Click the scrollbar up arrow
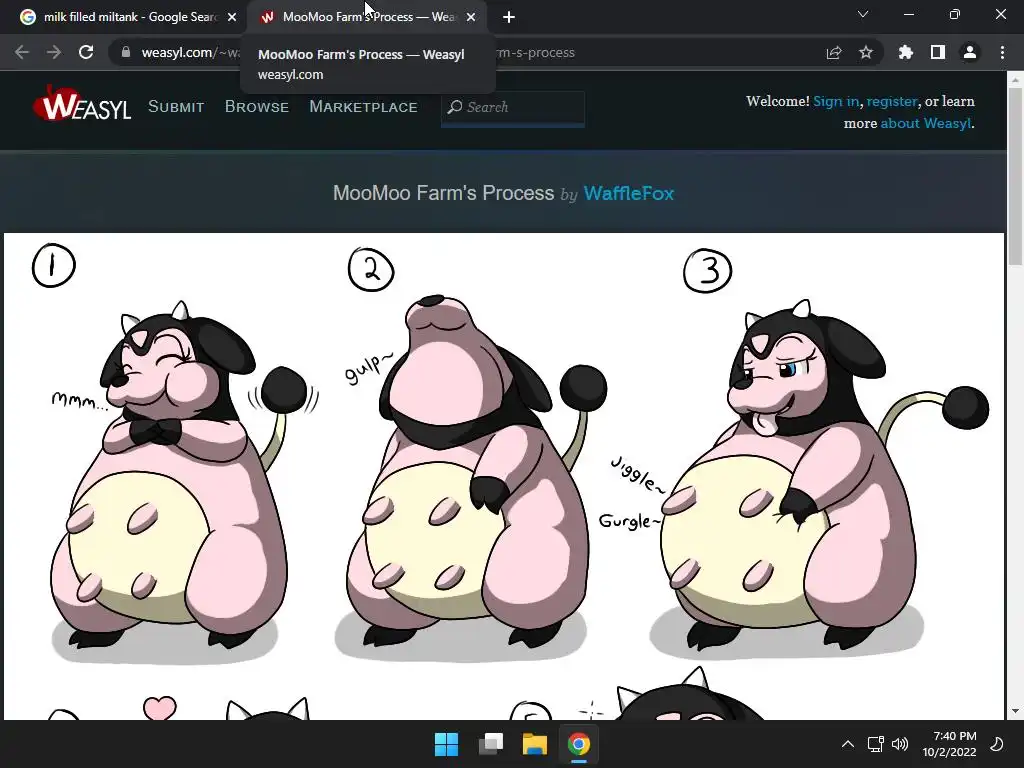 [1015, 80]
